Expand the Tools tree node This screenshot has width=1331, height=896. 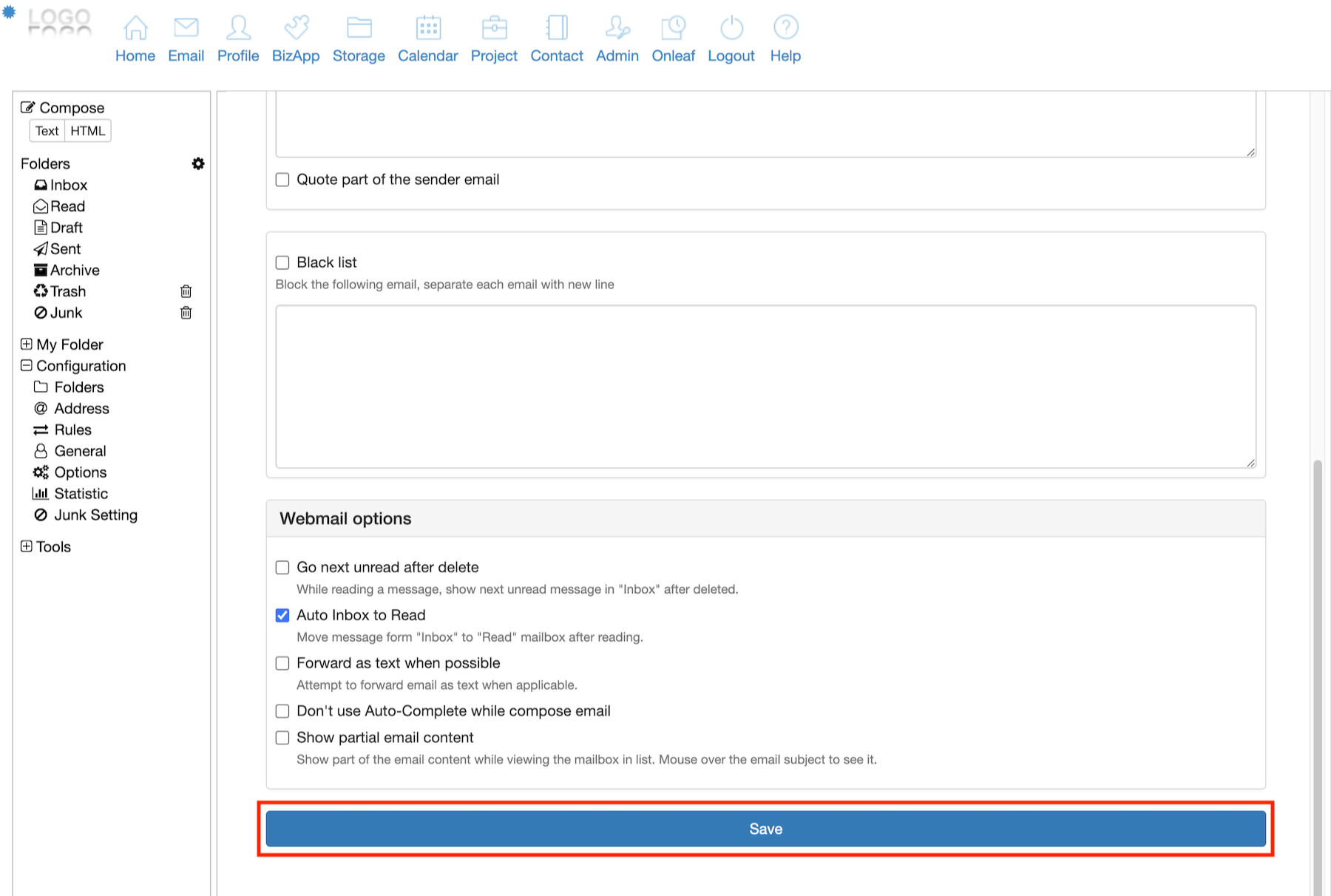(27, 546)
